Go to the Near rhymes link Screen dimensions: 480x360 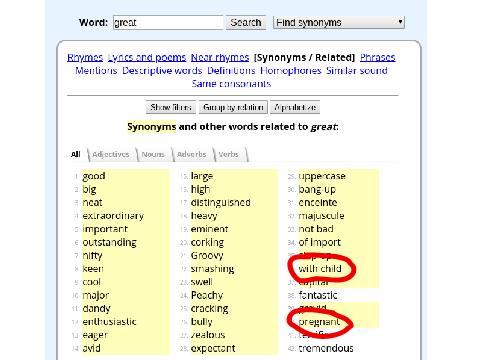(220, 58)
